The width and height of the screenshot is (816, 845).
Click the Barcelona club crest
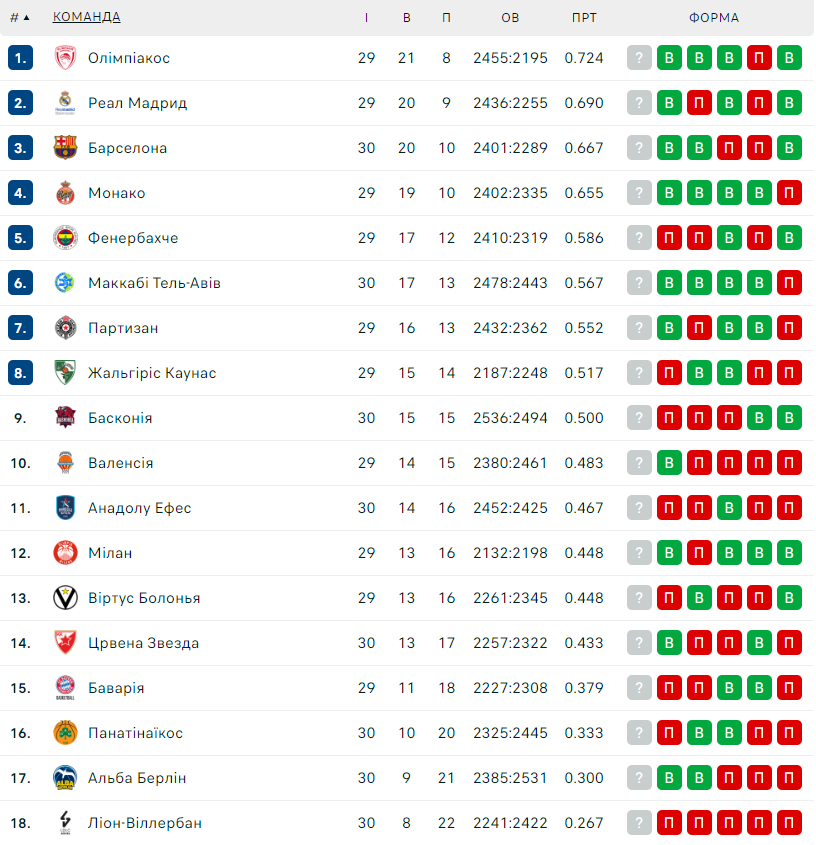[65, 148]
